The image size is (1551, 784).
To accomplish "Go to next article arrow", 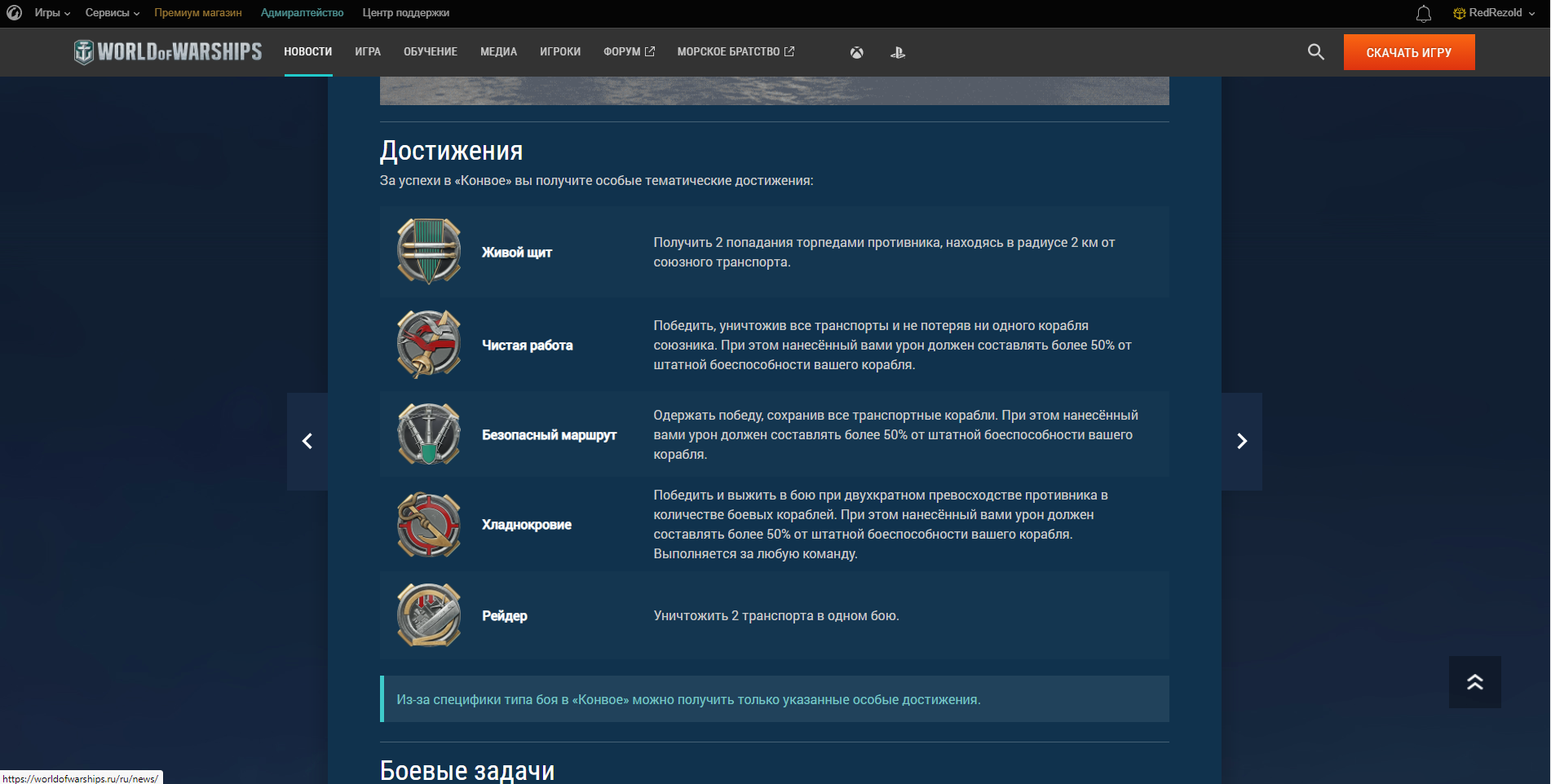I will pyautogui.click(x=1242, y=442).
